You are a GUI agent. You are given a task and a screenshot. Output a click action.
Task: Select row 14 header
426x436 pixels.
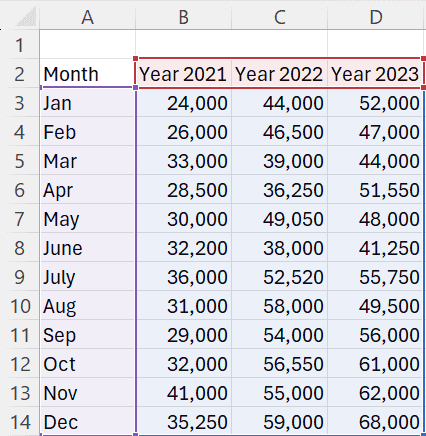(19, 422)
